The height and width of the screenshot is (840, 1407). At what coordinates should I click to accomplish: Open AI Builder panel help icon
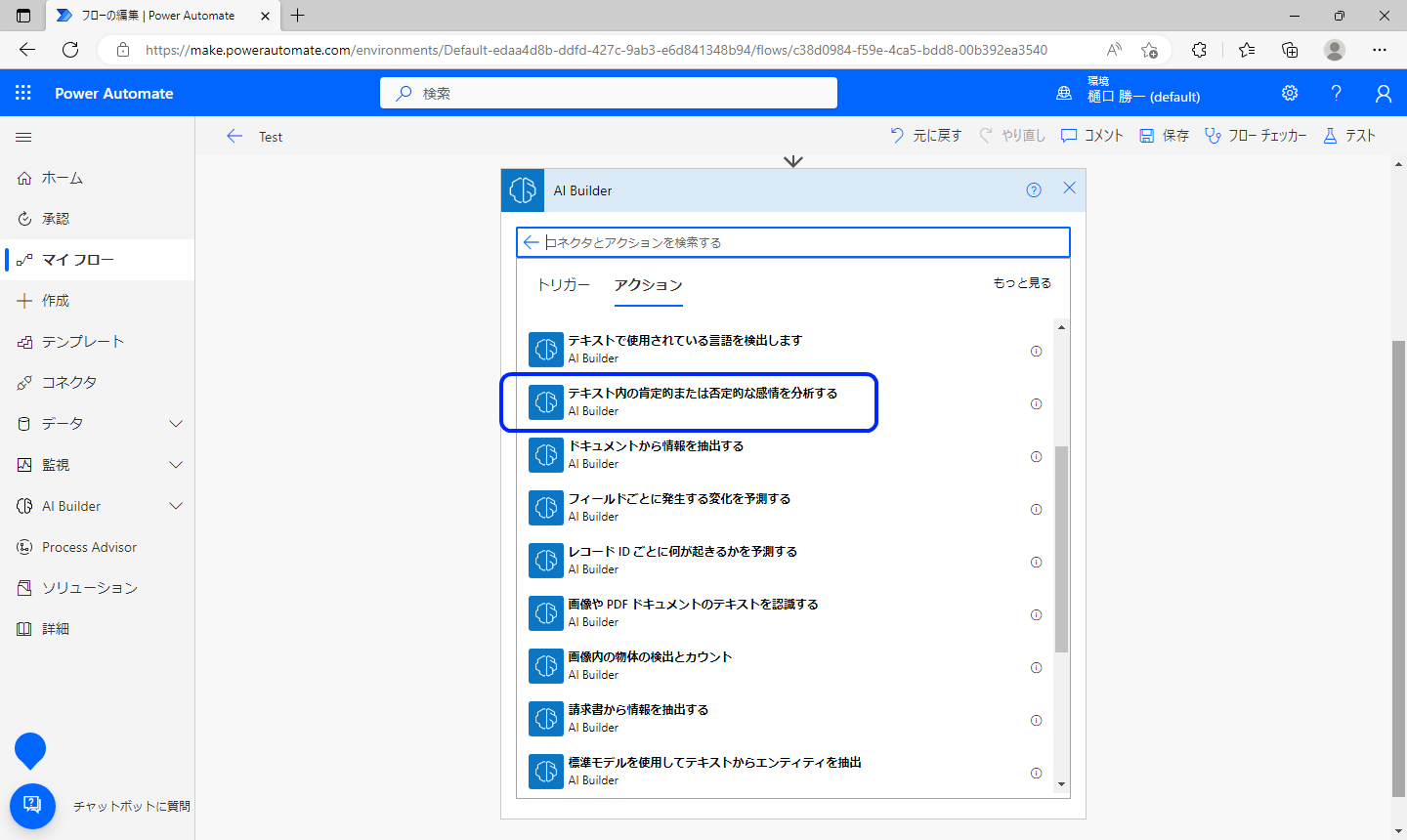pyautogui.click(x=1034, y=190)
